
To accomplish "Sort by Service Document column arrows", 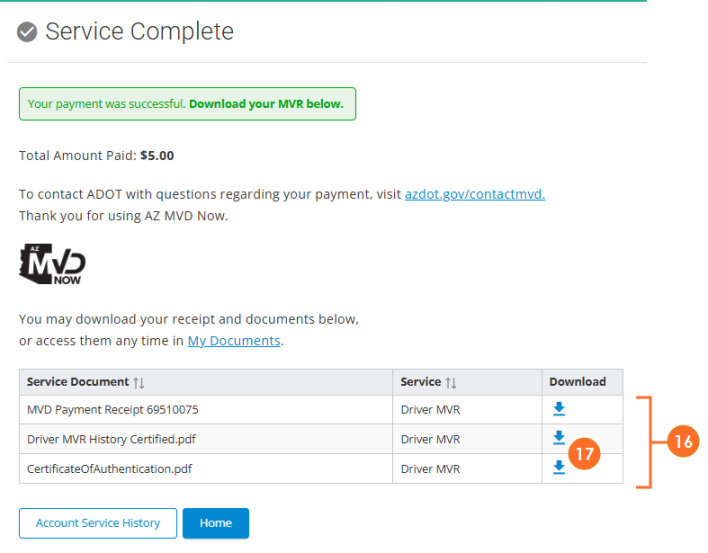I will pyautogui.click(x=139, y=382).
